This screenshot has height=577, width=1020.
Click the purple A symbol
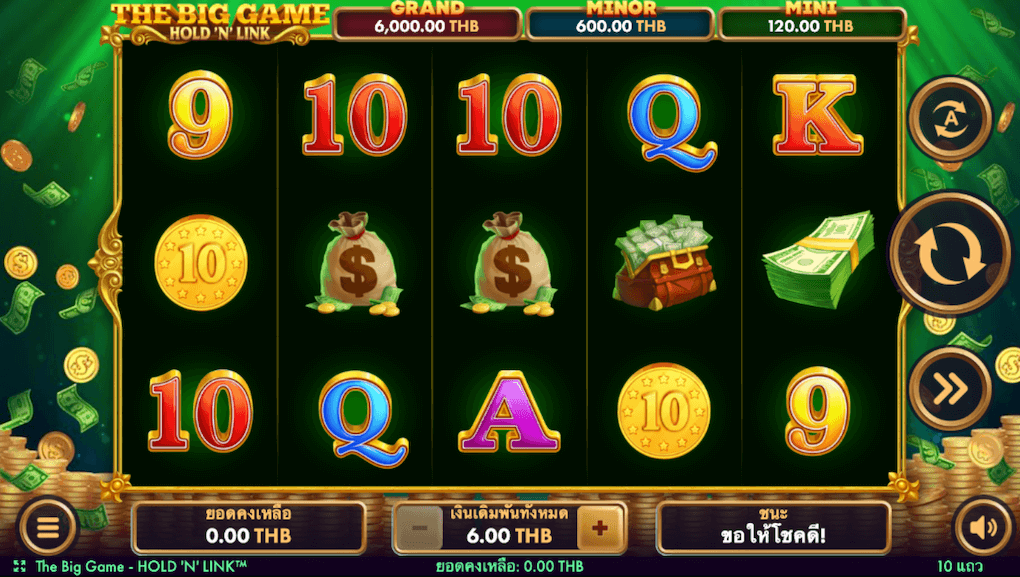tap(509, 412)
